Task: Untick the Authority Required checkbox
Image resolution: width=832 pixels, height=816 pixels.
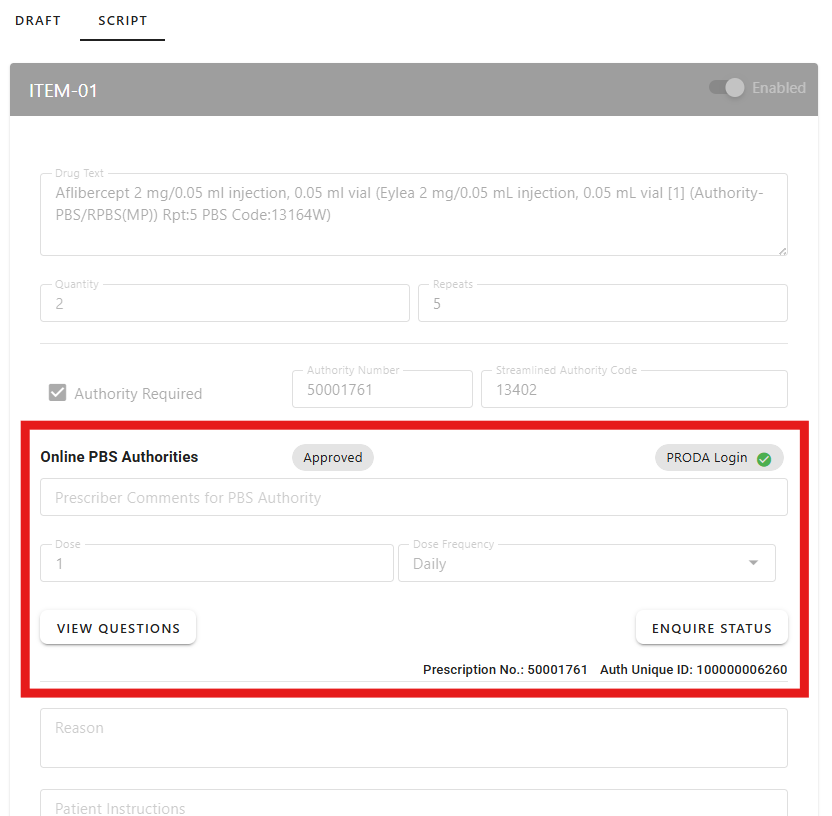Action: pyautogui.click(x=58, y=393)
